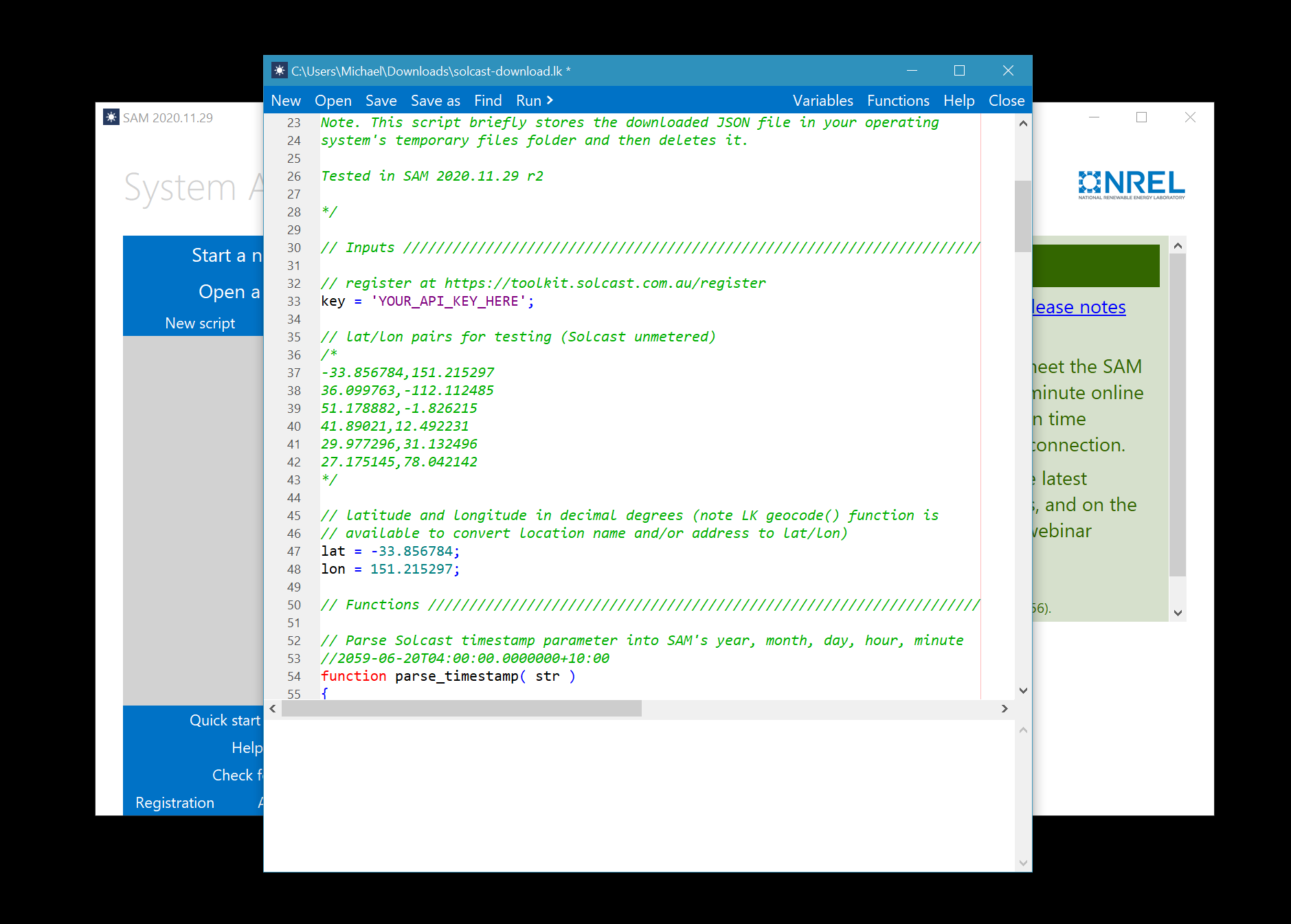The height and width of the screenshot is (924, 1291).
Task: Run the script with Run button
Action: pos(535,100)
